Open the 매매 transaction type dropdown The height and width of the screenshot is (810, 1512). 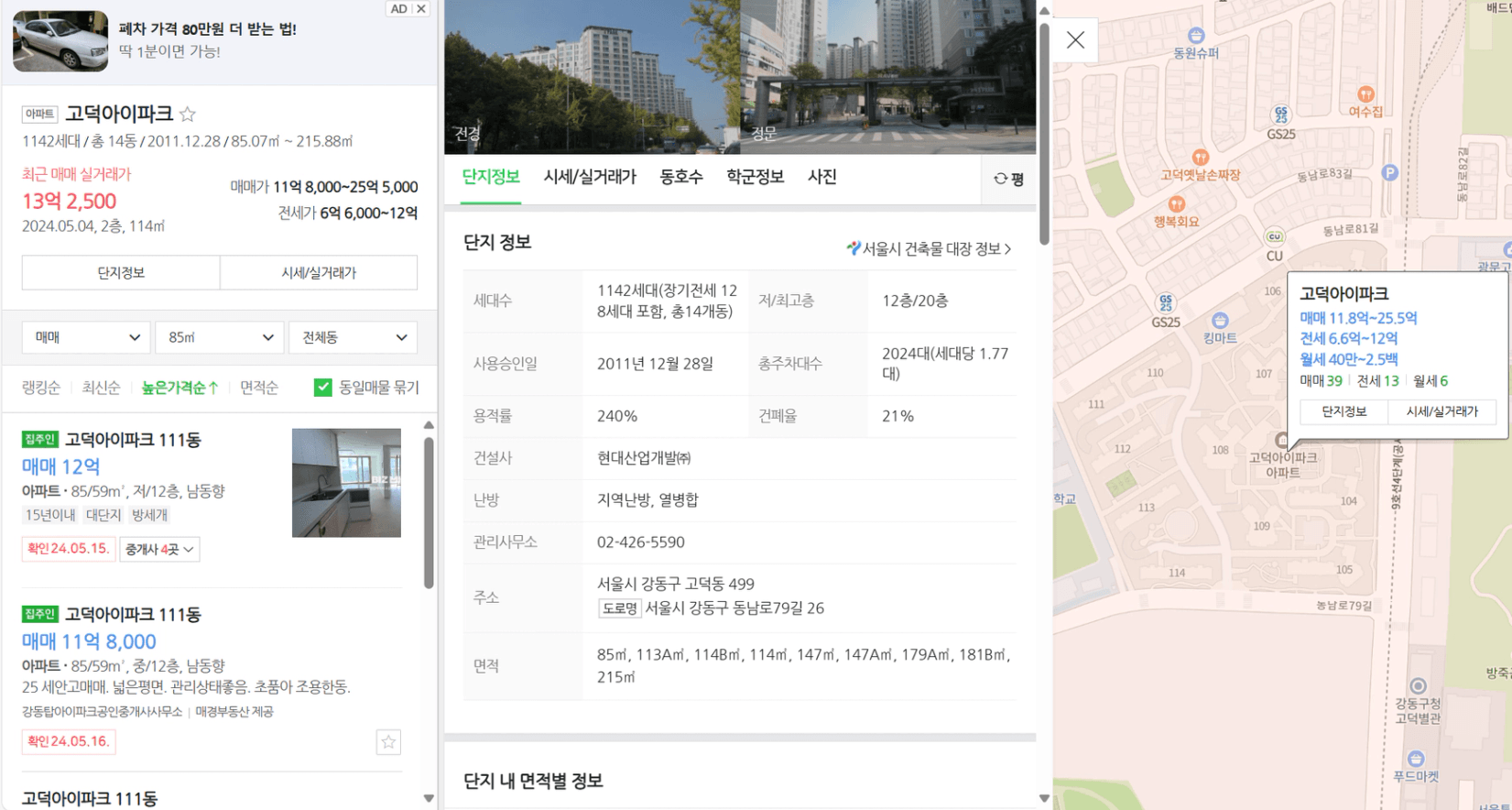coord(86,337)
